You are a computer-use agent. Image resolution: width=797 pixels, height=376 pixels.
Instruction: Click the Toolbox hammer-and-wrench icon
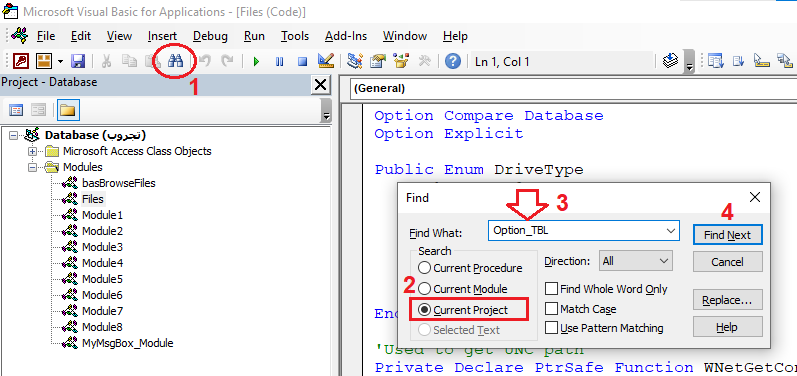pyautogui.click(x=424, y=61)
